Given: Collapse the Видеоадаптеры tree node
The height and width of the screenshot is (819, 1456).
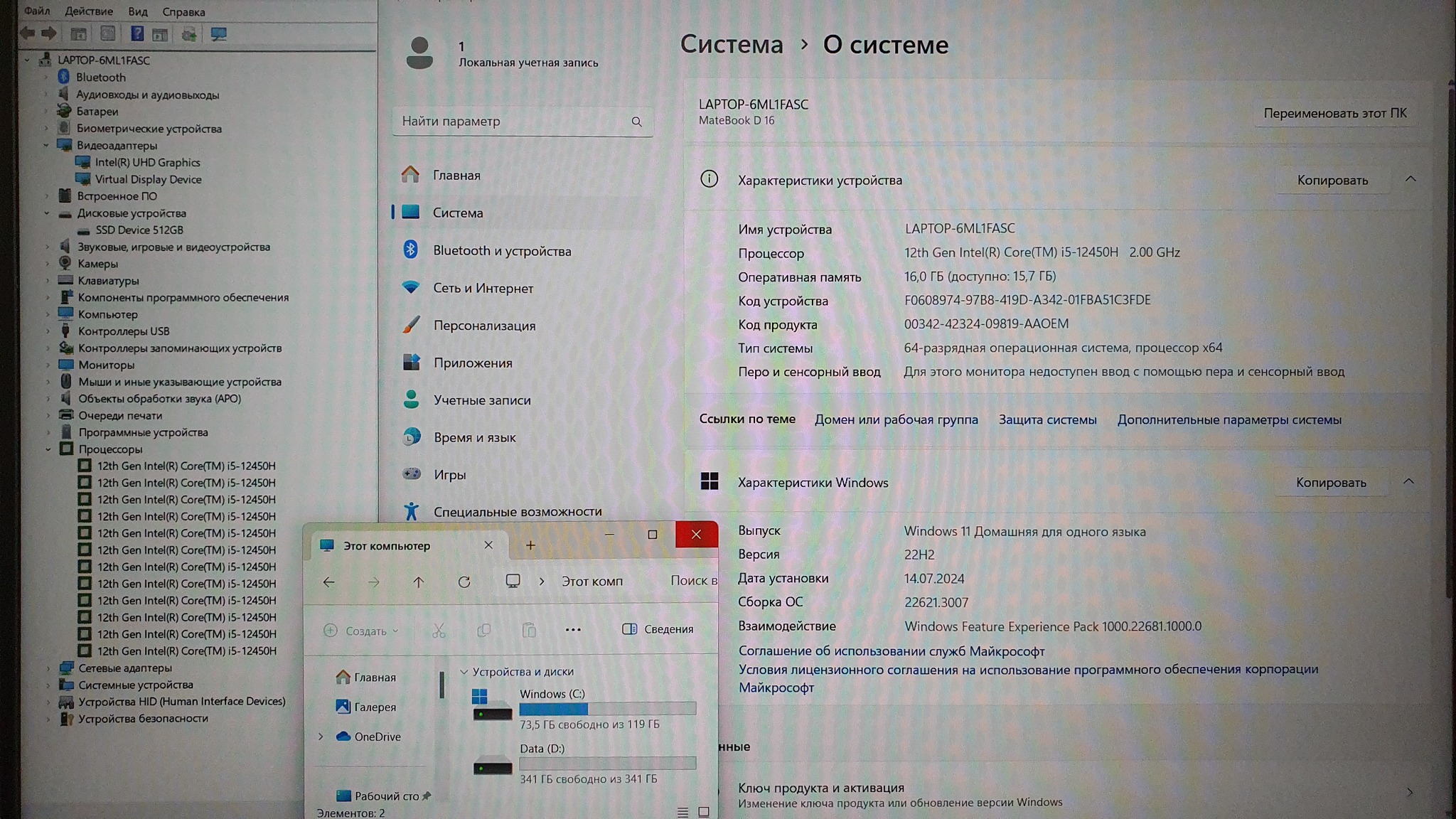Looking at the screenshot, I should [x=46, y=145].
